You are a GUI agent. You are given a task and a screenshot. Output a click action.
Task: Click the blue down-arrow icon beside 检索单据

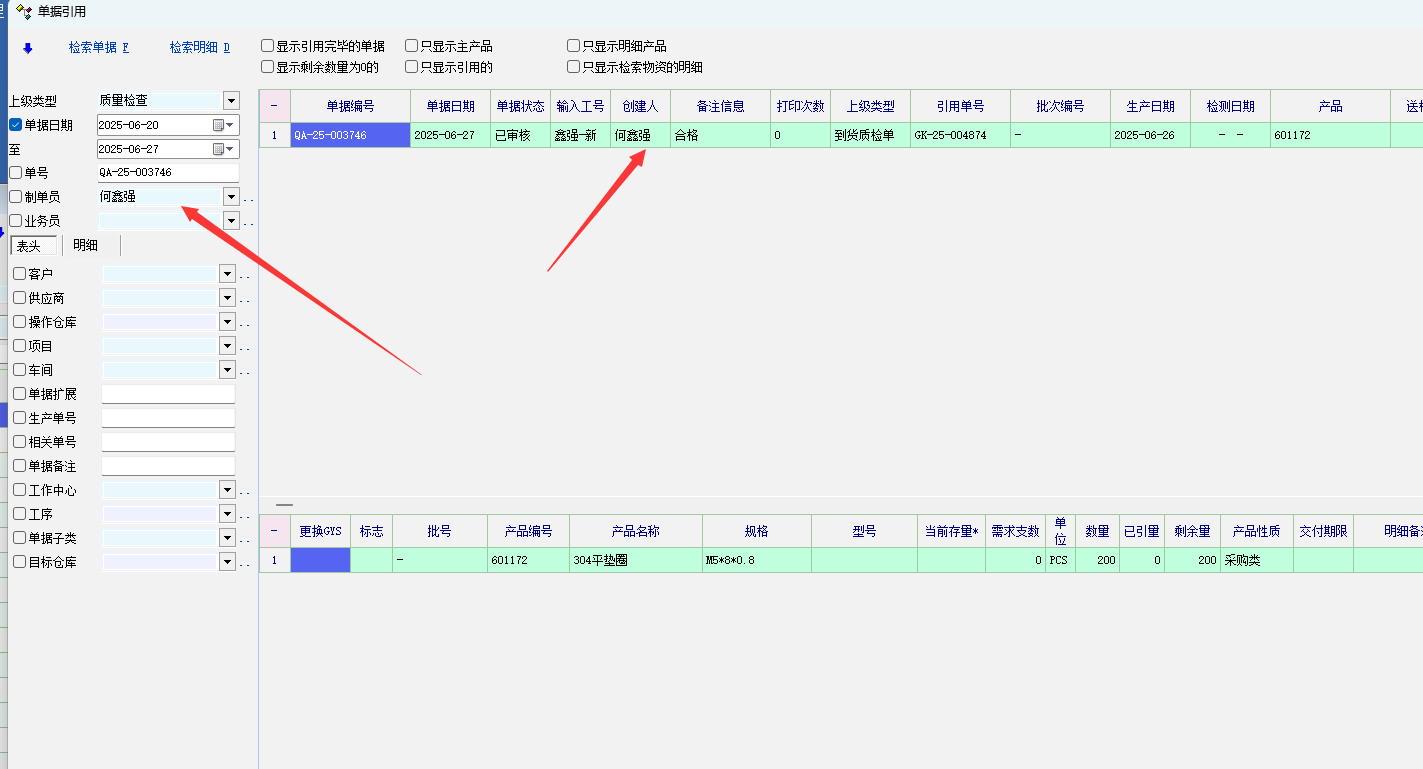pos(28,48)
